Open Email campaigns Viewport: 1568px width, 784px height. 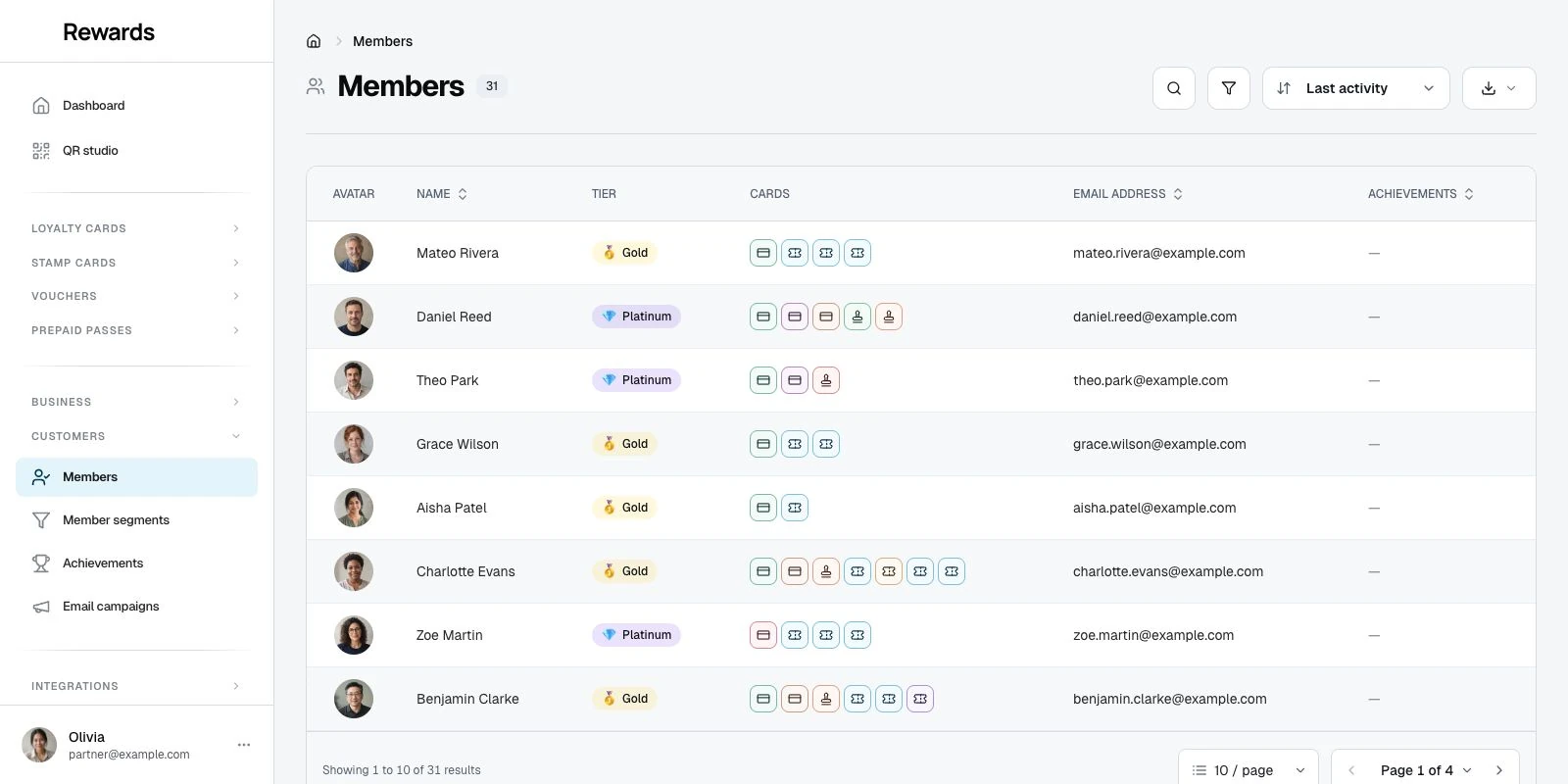(136, 607)
